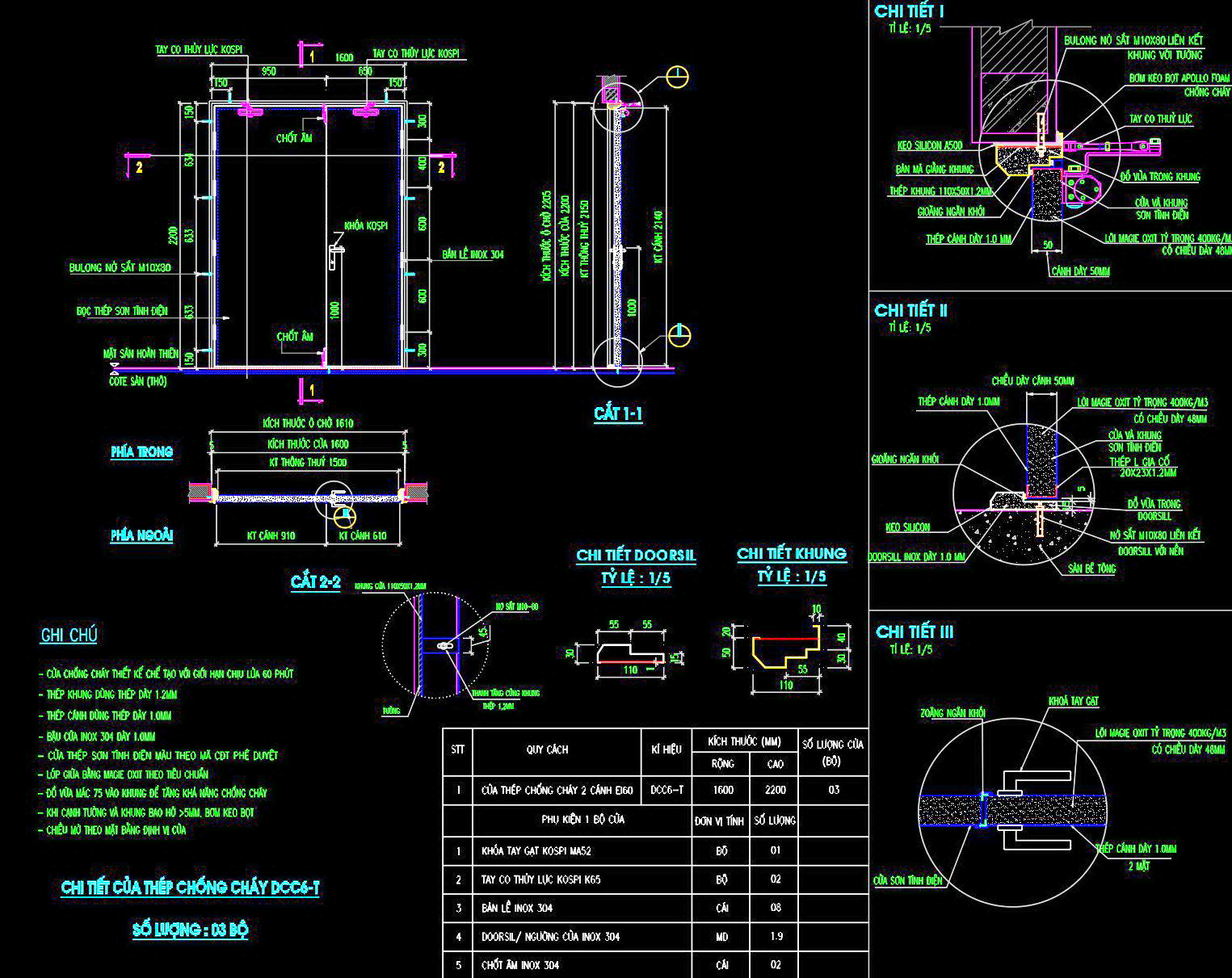Click the lower detail callout bubble on section 1-1
This screenshot has height=978, width=1232.
click(x=679, y=335)
